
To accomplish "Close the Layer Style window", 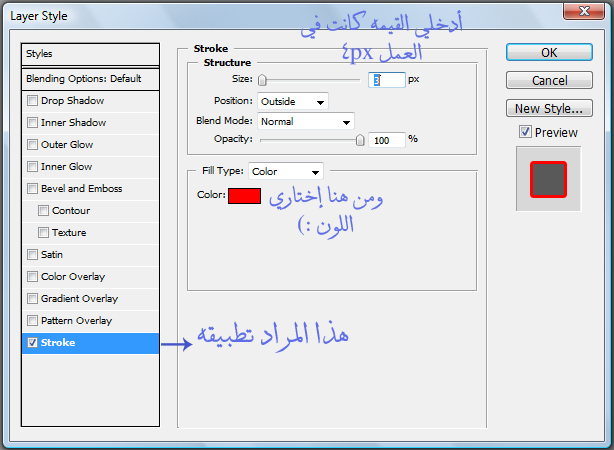I will (x=585, y=12).
